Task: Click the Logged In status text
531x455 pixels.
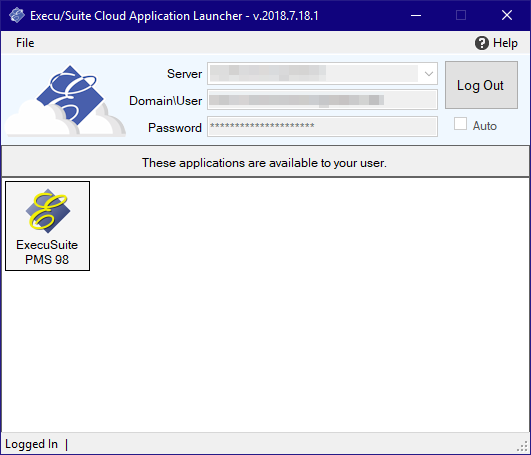Action: point(31,444)
